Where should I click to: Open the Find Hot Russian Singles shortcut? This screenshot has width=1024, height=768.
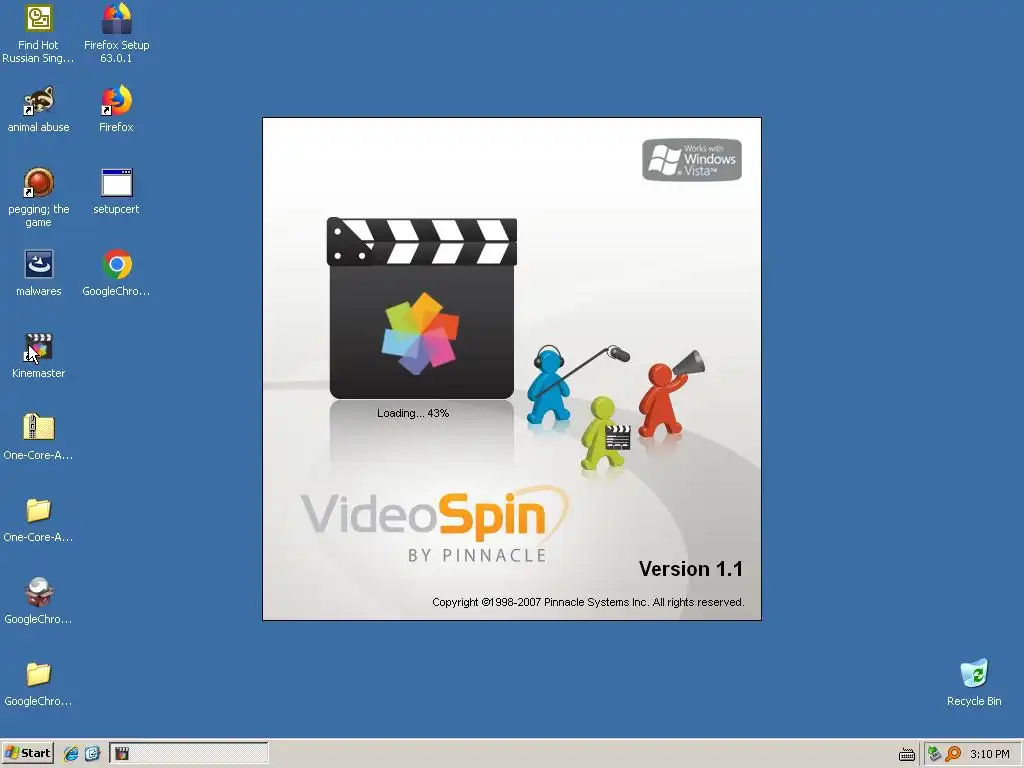pyautogui.click(x=38, y=33)
